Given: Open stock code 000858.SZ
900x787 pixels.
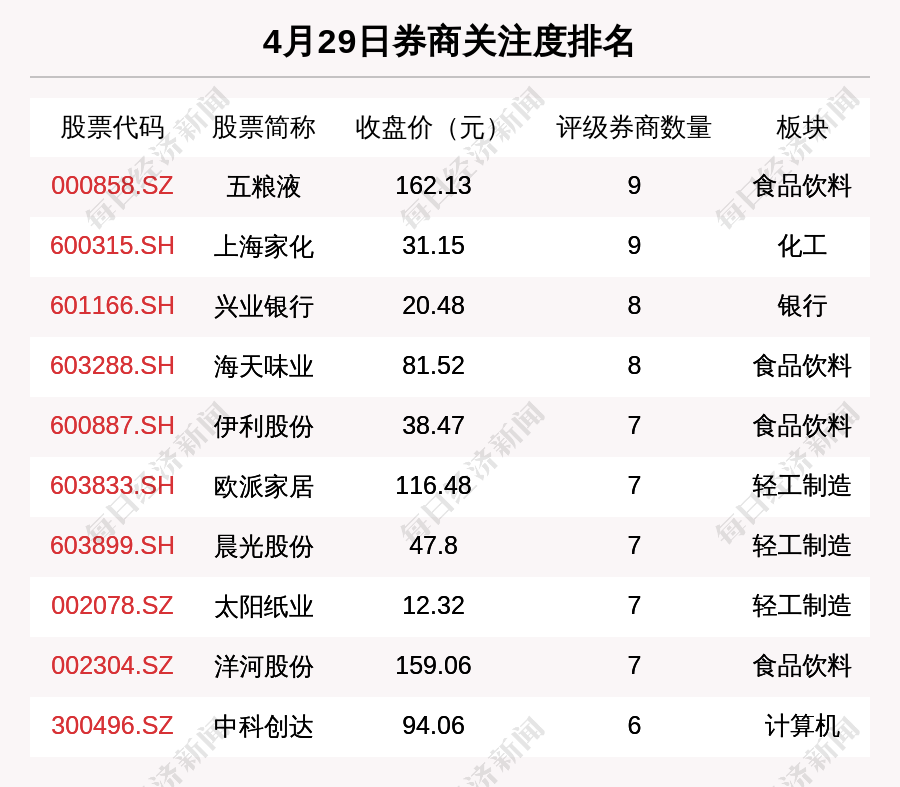Looking at the screenshot, I should (x=112, y=185).
